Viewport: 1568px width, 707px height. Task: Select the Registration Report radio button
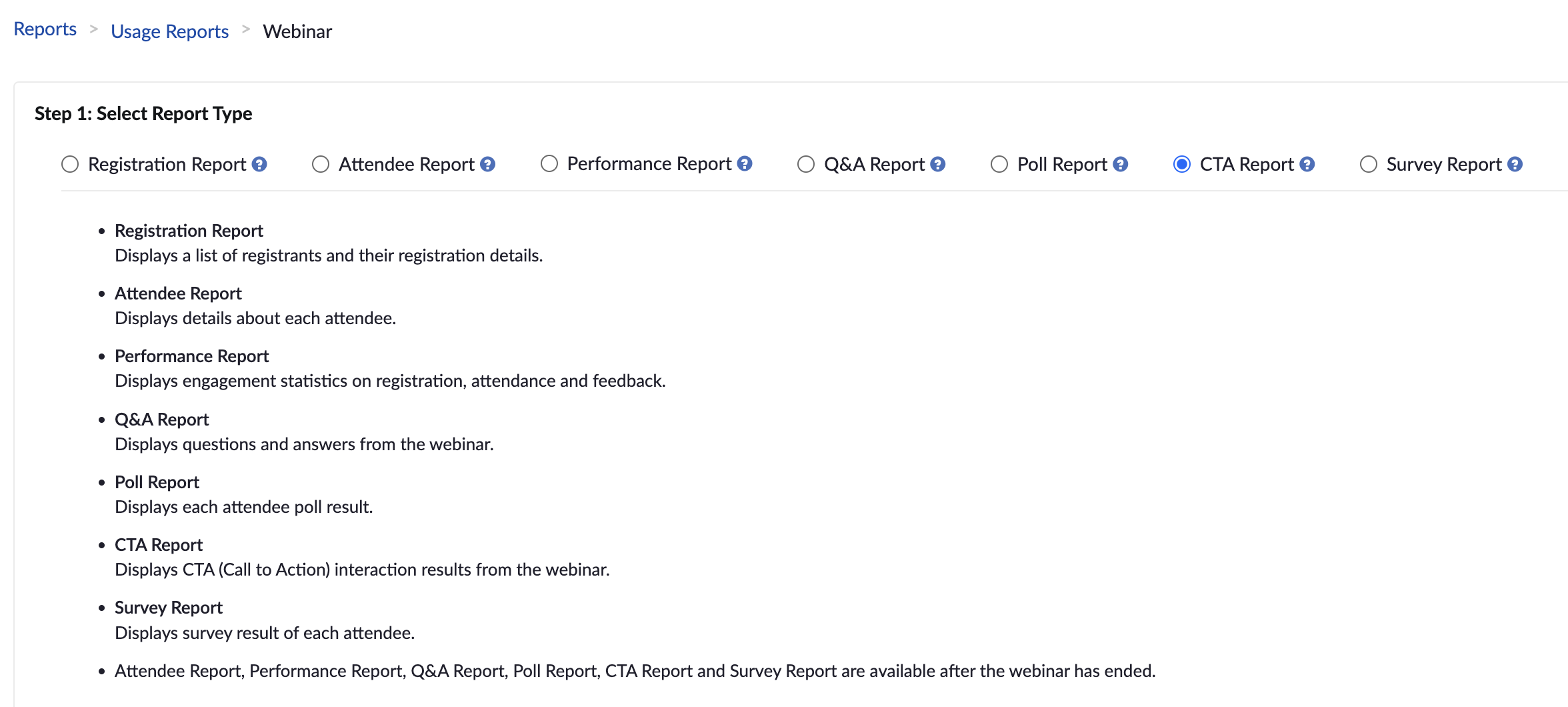point(70,164)
